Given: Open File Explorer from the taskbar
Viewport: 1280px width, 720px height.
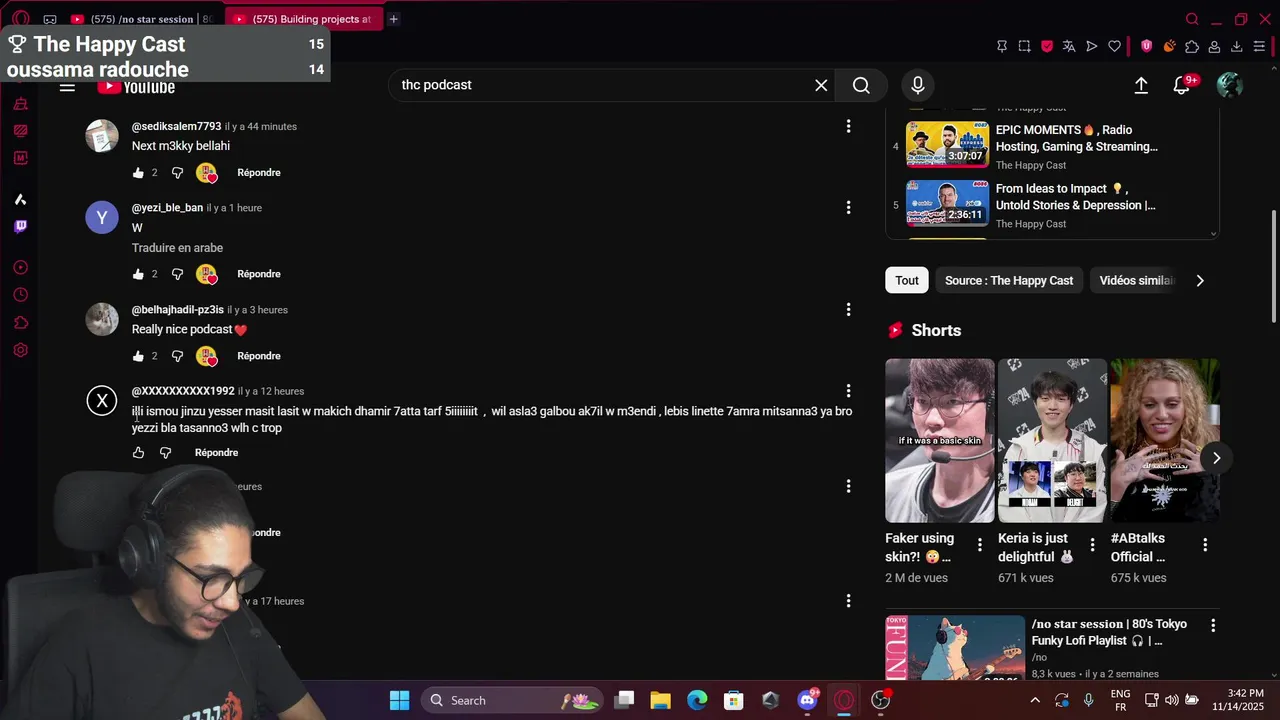Looking at the screenshot, I should 660,700.
